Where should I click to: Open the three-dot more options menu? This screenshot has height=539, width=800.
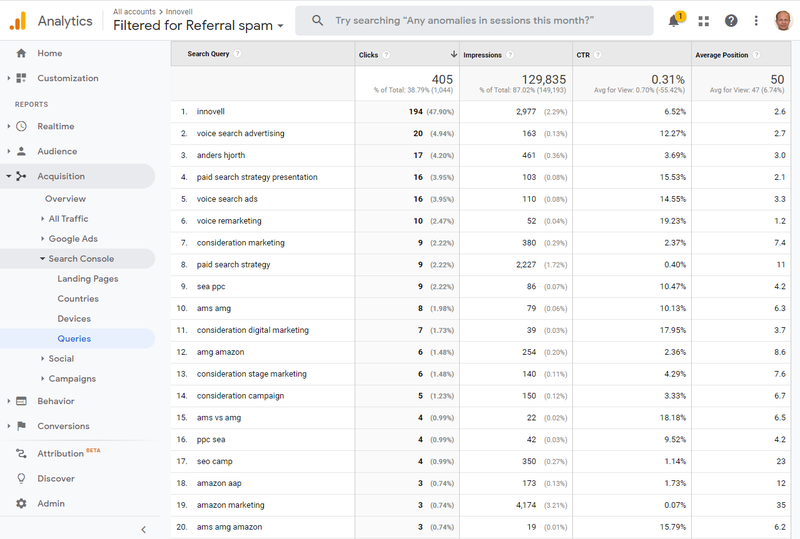coord(756,20)
